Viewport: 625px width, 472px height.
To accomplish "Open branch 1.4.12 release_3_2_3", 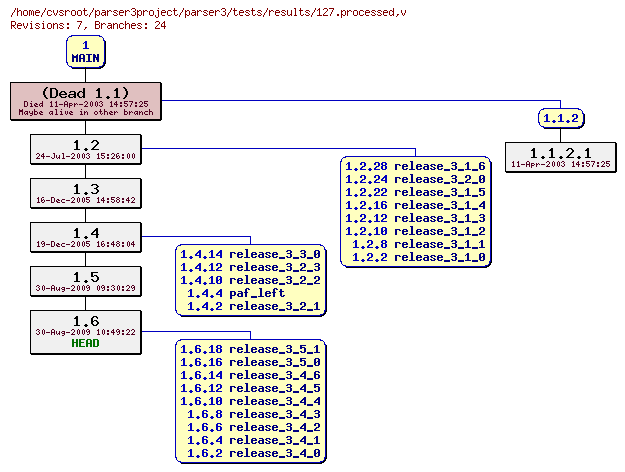I will point(250,267).
